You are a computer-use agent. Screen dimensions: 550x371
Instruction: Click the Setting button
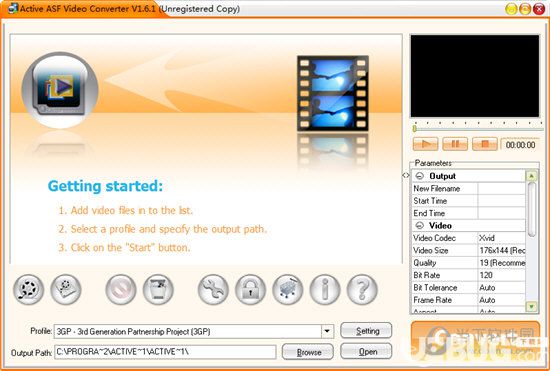pyautogui.click(x=366, y=331)
